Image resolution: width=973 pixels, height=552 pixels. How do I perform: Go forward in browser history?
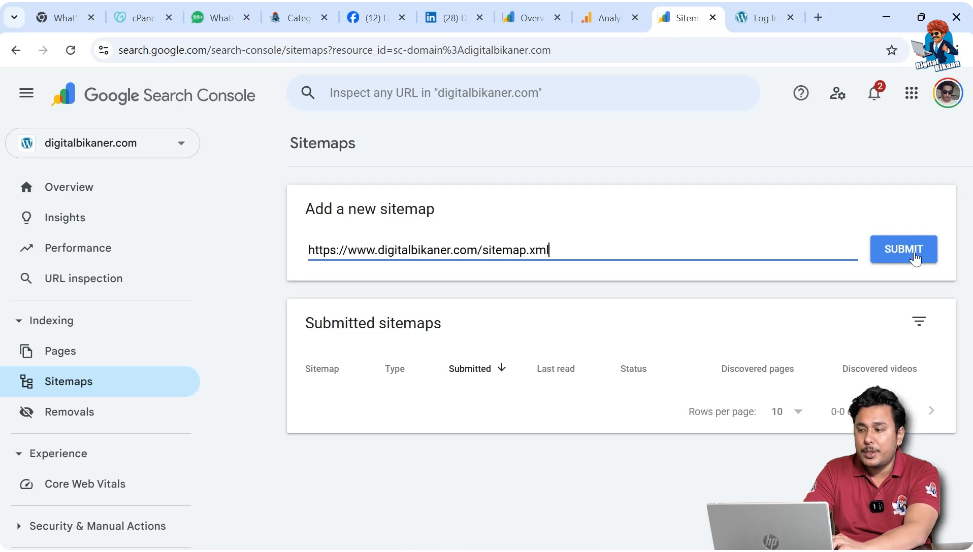(x=43, y=50)
